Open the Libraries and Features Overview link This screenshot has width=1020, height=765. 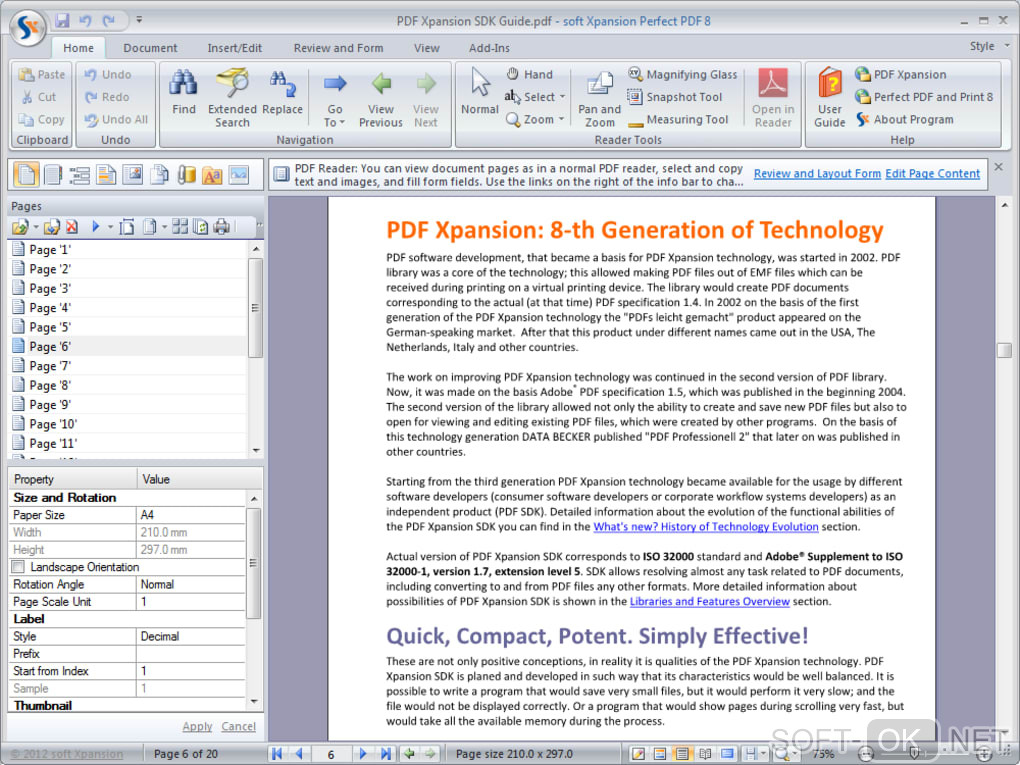(x=710, y=601)
